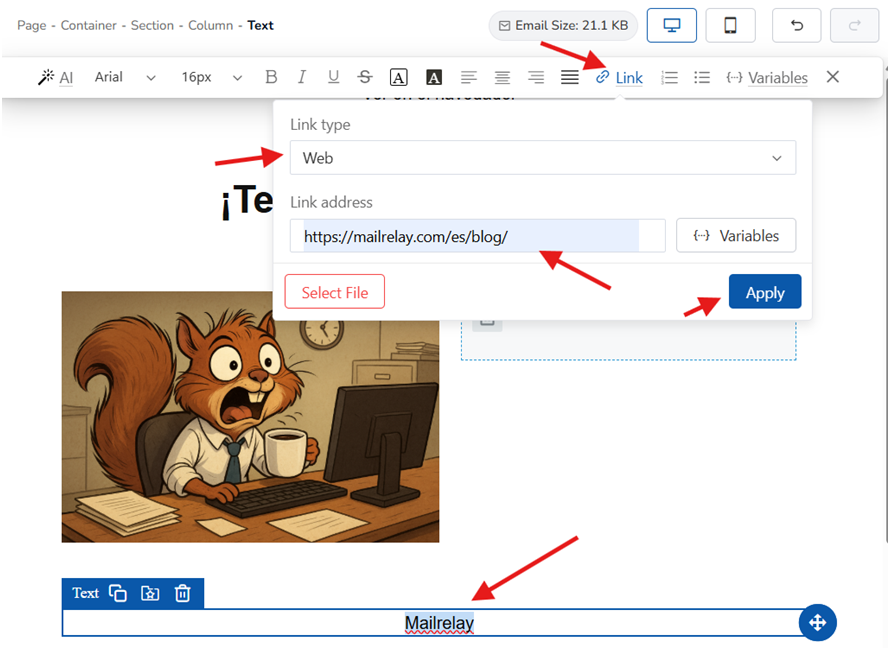Go to Column in breadcrumb
This screenshot has height=650, width=890.
[x=211, y=26]
